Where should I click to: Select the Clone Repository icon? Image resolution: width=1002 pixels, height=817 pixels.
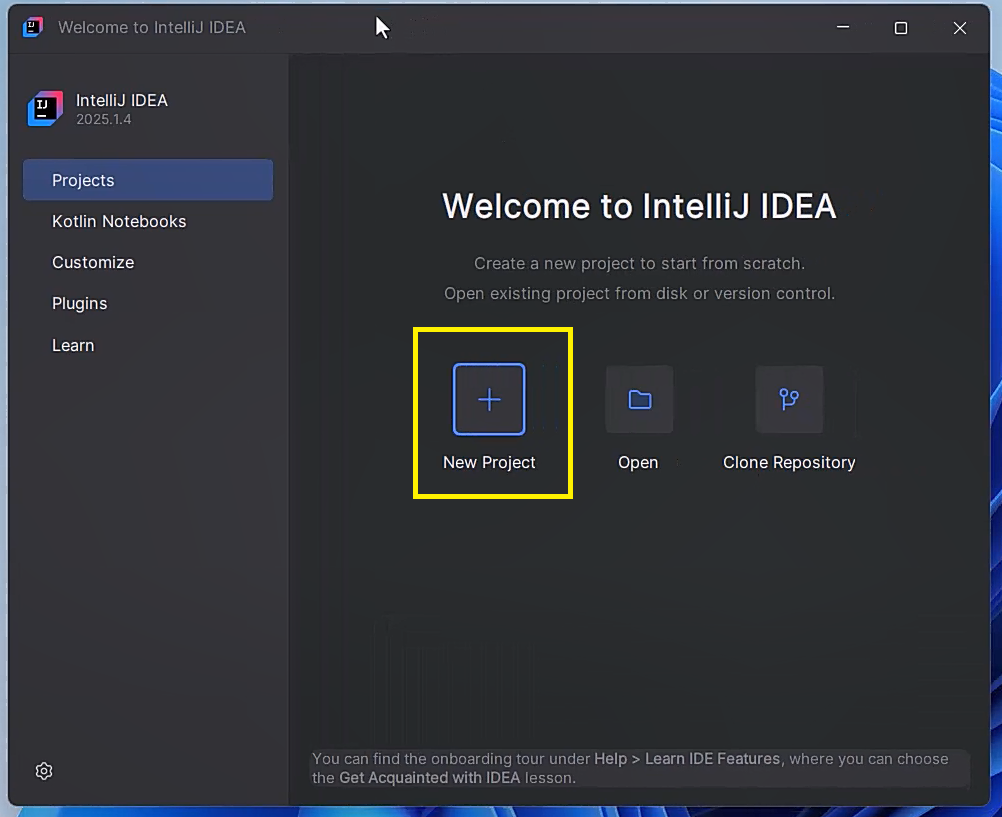789,399
